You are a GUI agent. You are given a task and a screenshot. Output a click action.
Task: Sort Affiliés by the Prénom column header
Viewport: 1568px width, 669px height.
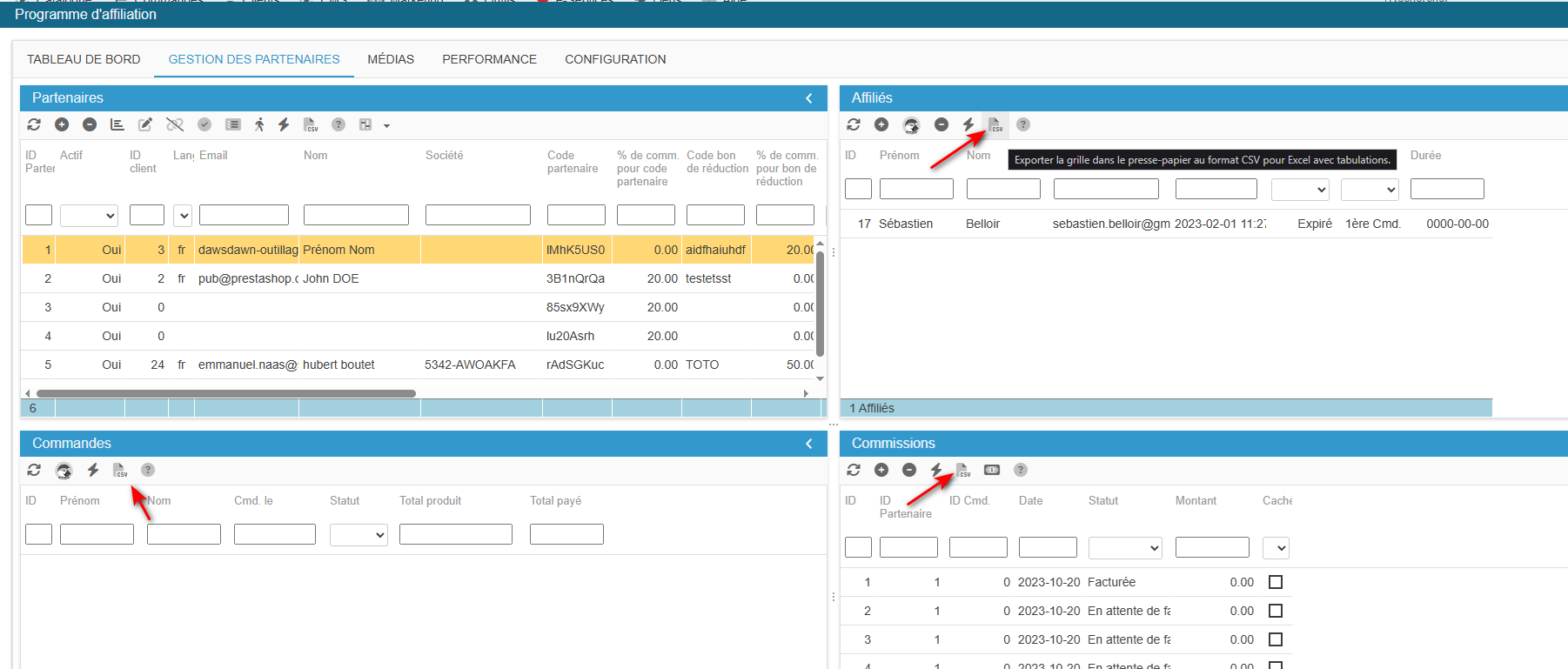(x=899, y=155)
